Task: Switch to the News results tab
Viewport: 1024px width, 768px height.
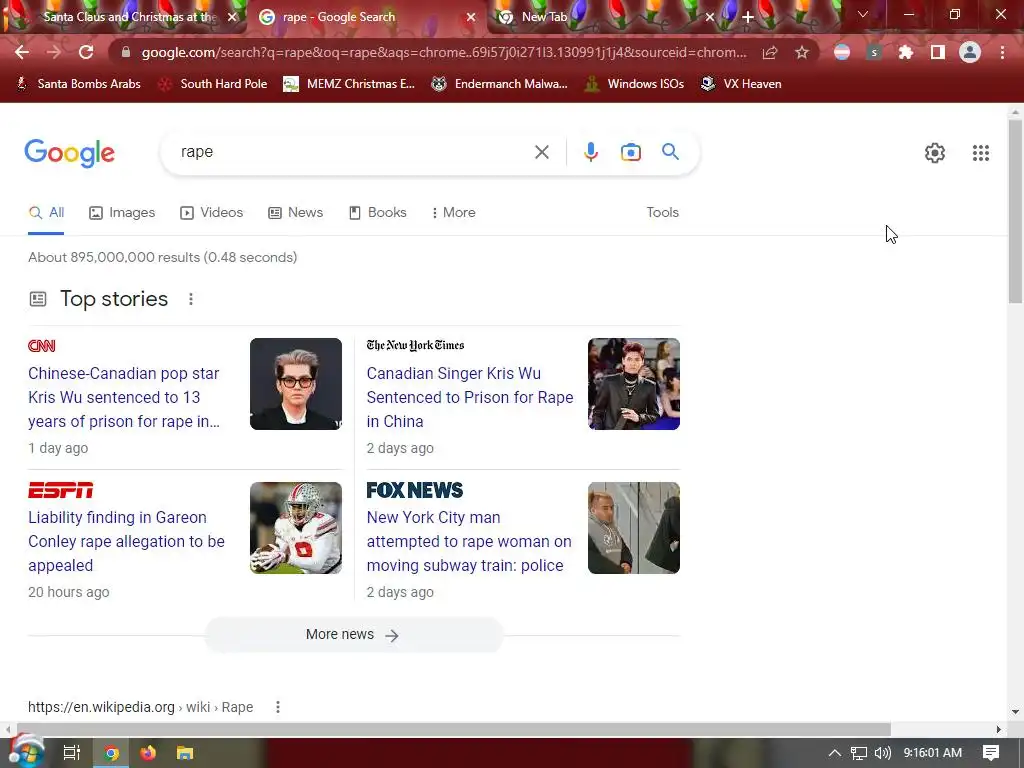Action: pos(296,212)
